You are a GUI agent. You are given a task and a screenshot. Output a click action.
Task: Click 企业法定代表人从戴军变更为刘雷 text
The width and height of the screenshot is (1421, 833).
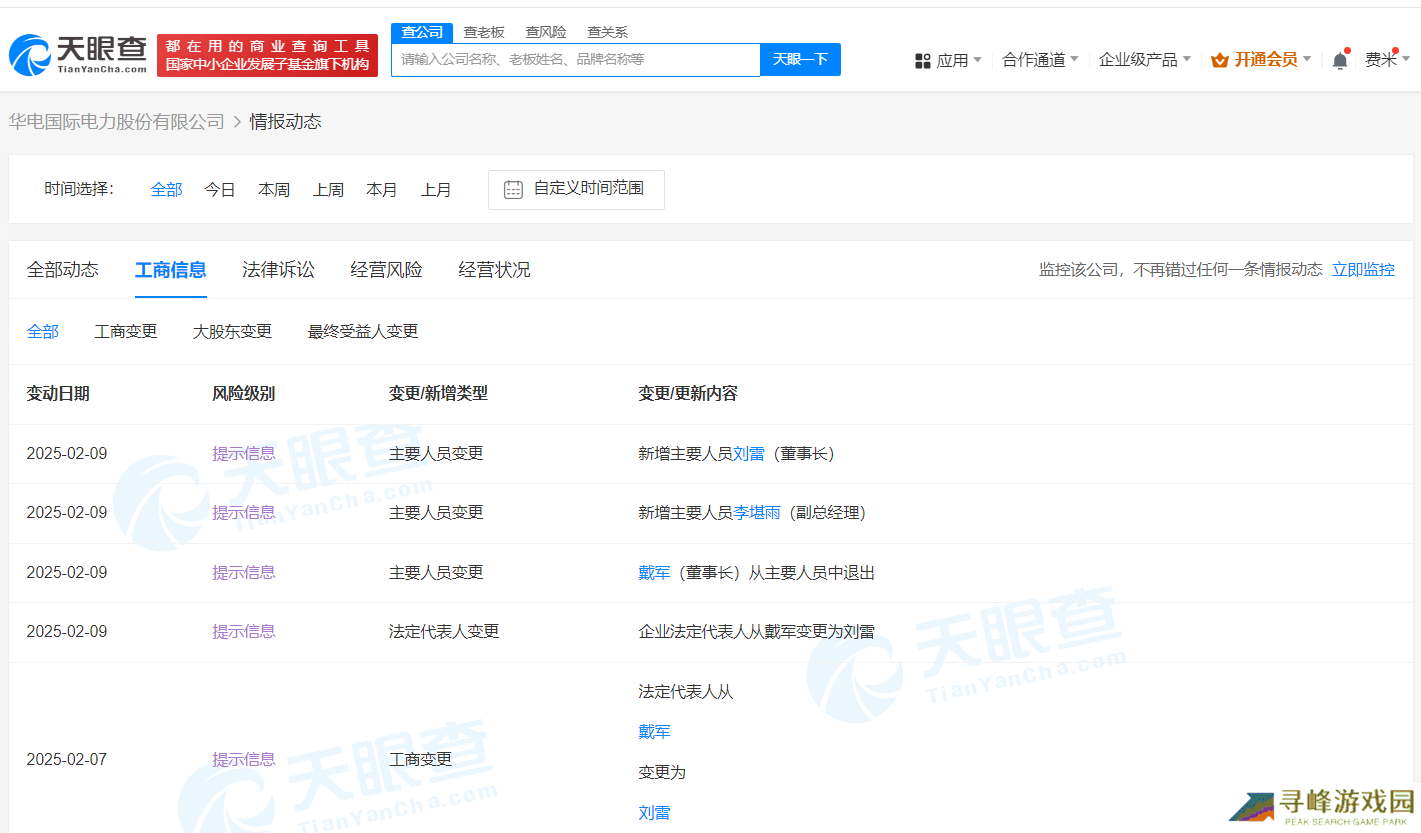(757, 631)
